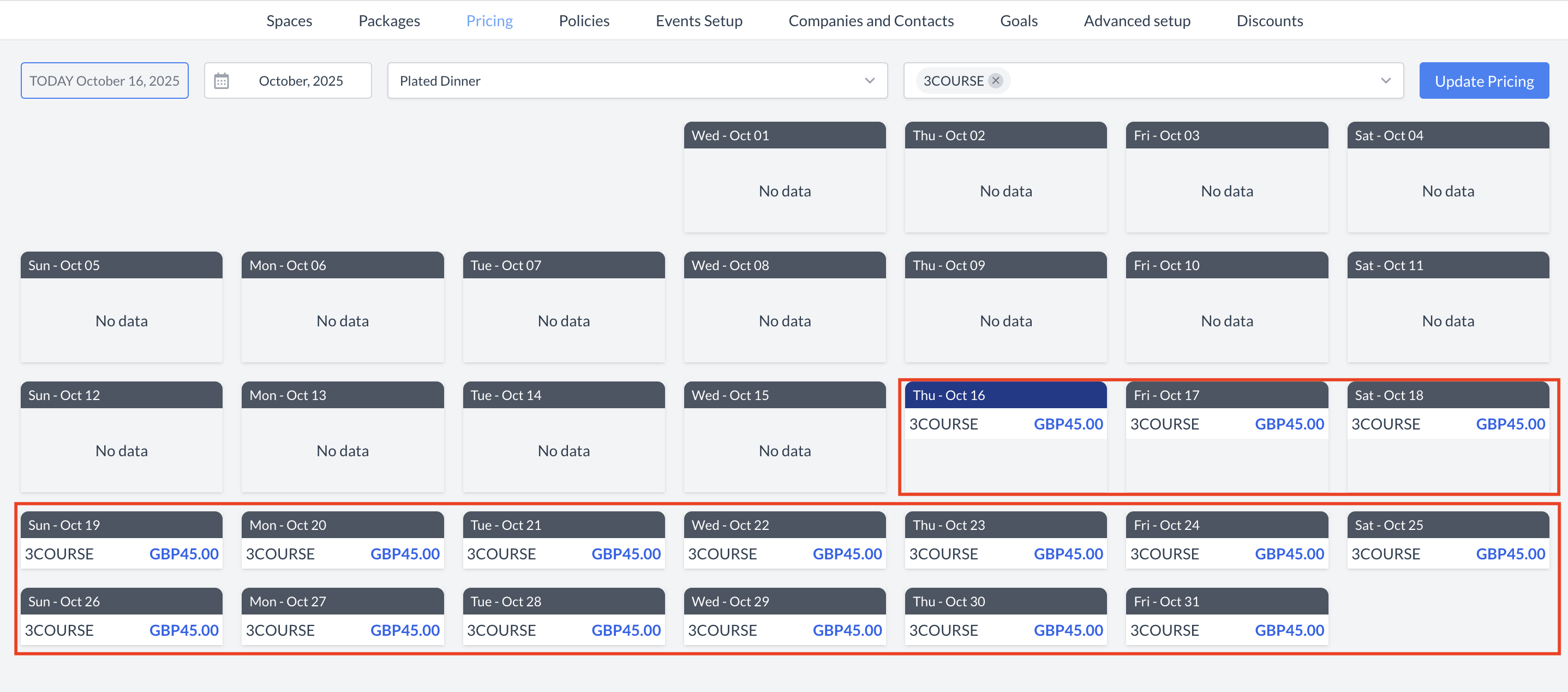Select the Goals tab
The height and width of the screenshot is (692, 1568).
coord(1019,20)
